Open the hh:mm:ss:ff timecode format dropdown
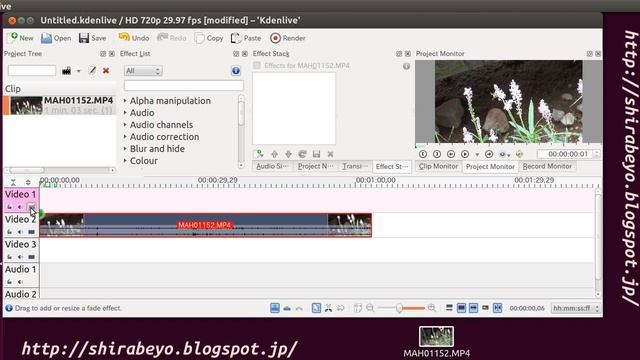The height and width of the screenshot is (360, 640). [x=575, y=308]
